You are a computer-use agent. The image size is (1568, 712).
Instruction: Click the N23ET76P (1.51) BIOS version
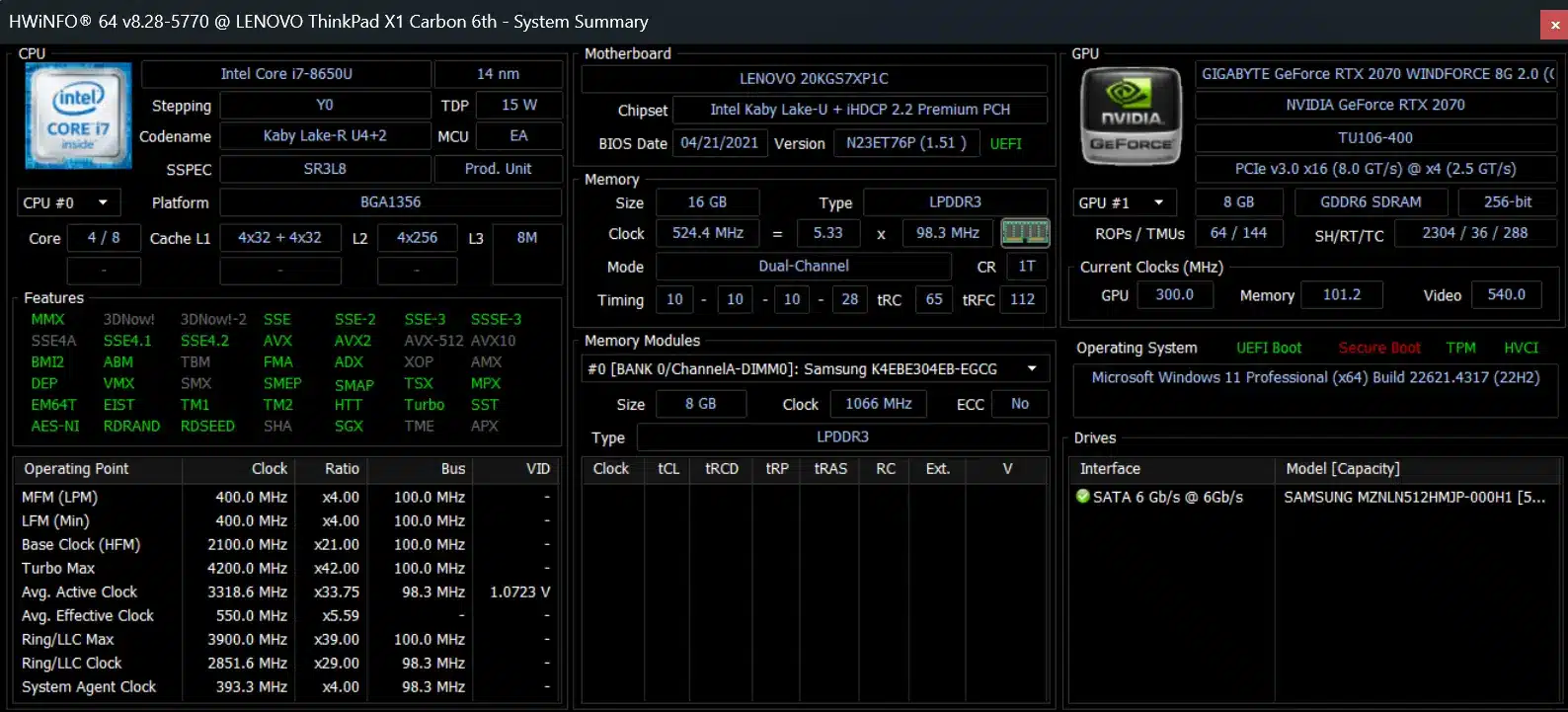(x=906, y=143)
